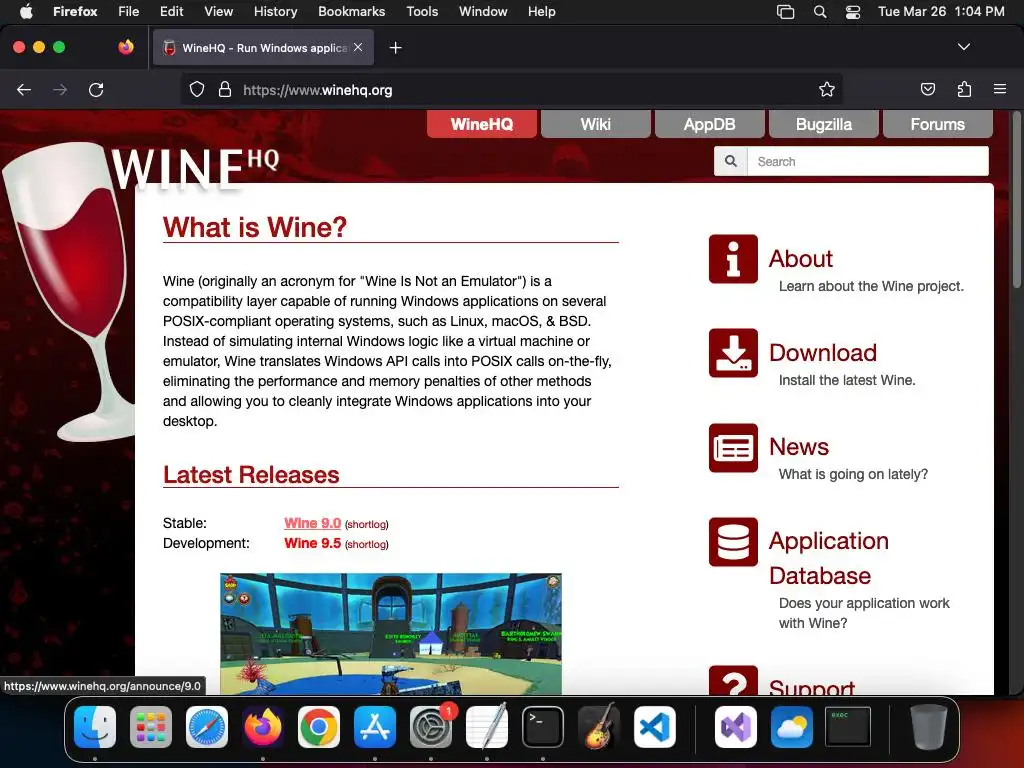Open the Window menu
1024x768 pixels.
(483, 11)
